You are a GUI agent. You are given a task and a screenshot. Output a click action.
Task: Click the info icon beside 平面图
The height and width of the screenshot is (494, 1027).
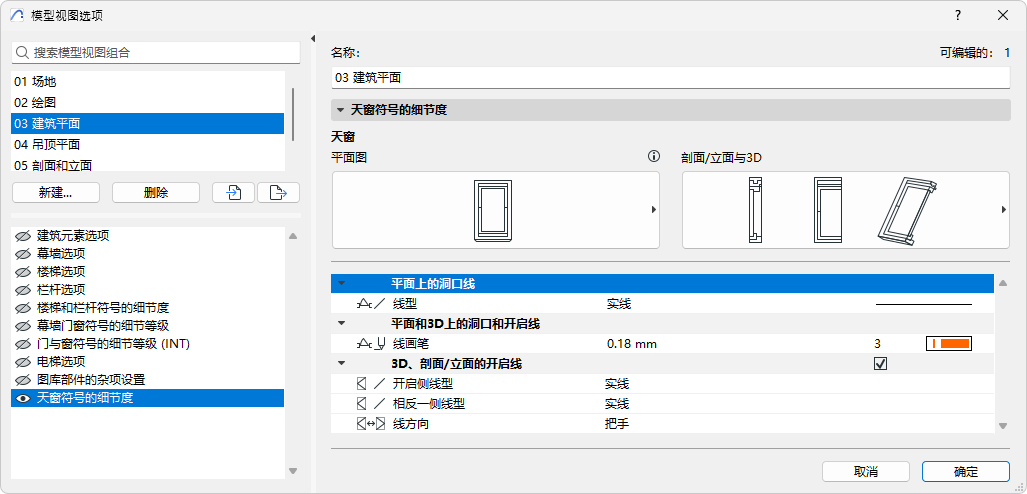point(653,157)
